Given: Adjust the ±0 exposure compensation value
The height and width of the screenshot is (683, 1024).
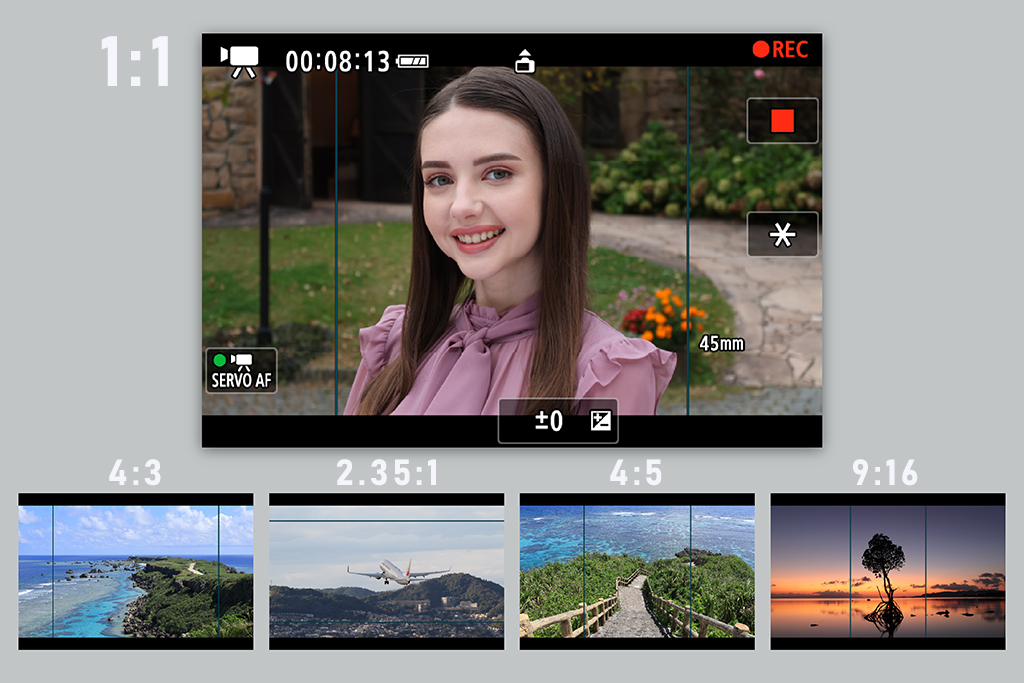Looking at the screenshot, I should [x=548, y=422].
